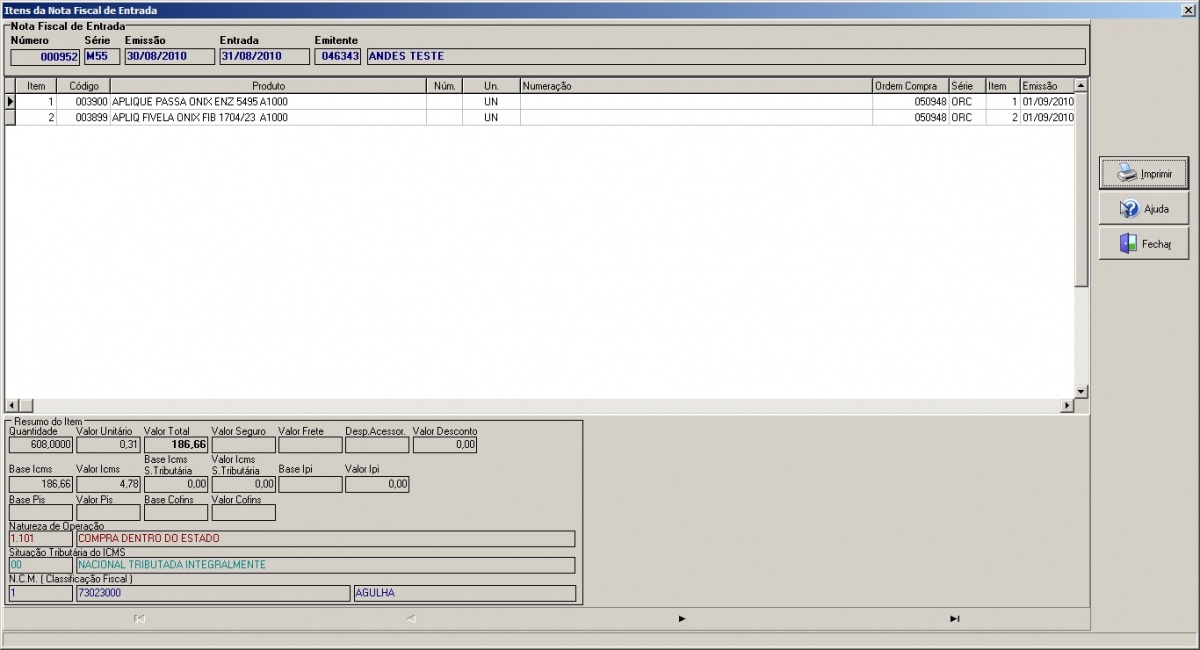Go to previous record navigator arrow
Image resolution: width=1200 pixels, height=650 pixels.
coord(410,619)
